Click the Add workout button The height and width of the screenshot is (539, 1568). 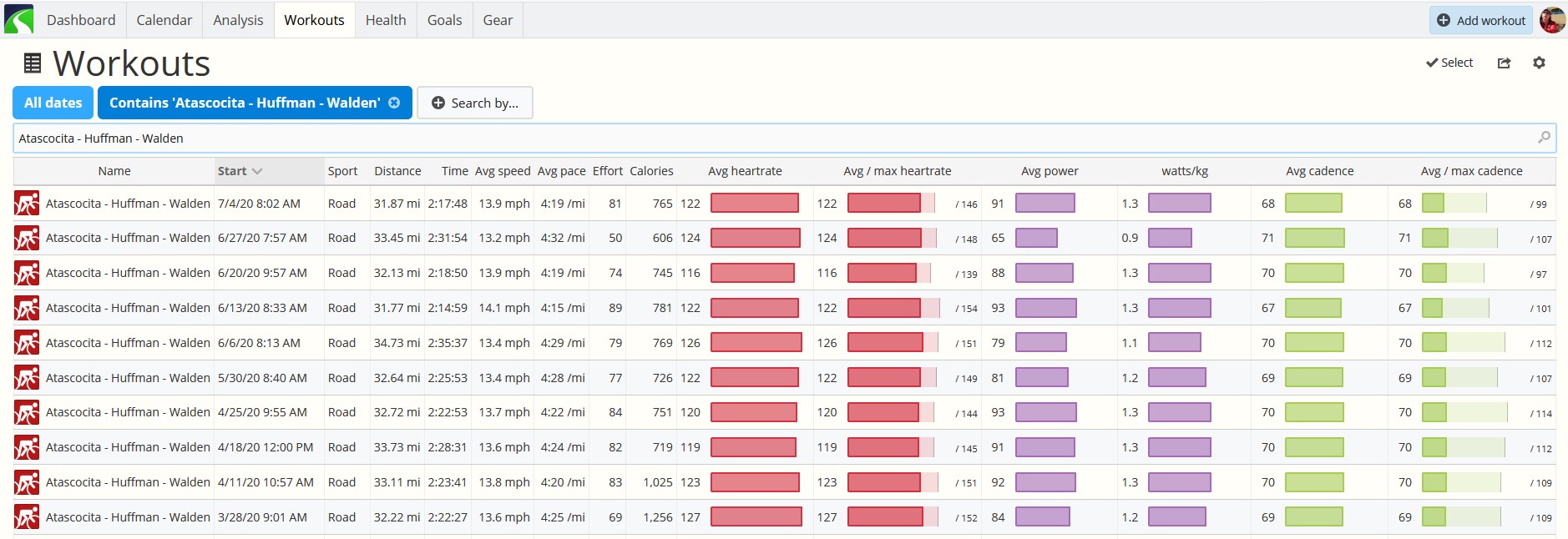(x=1481, y=20)
